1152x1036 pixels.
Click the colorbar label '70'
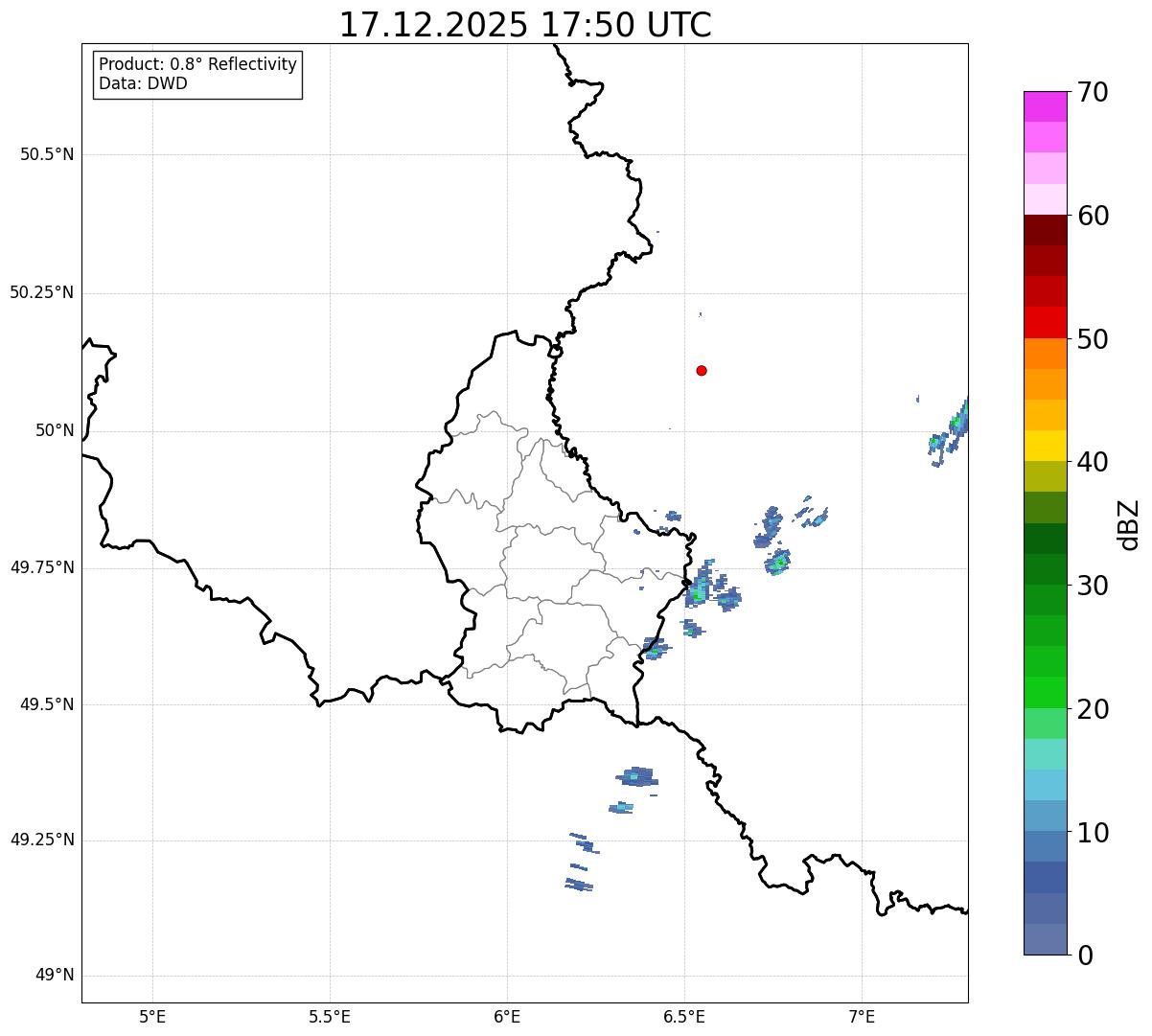point(1093,92)
